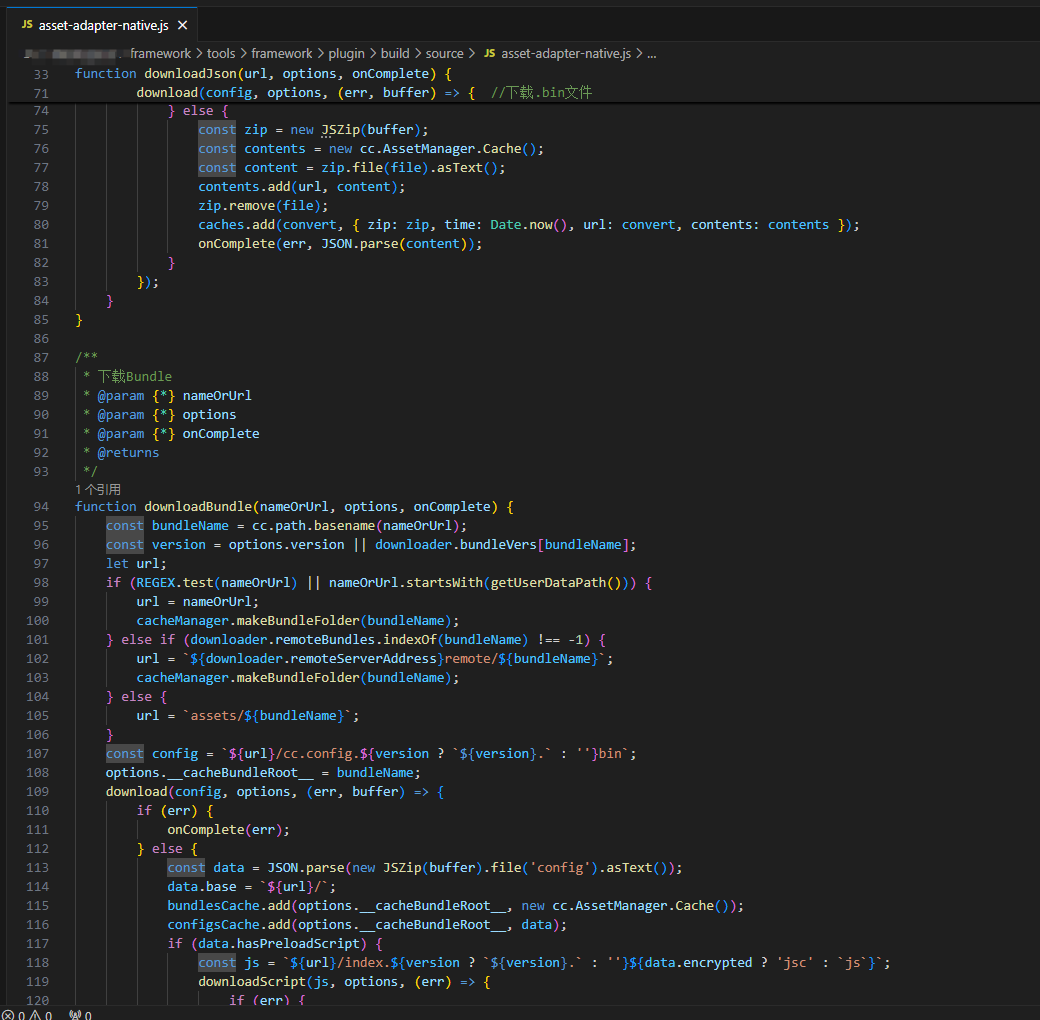This screenshot has width=1040, height=1020.
Task: Click the 'assets/${bundleName}' string on line 105
Action: 267,716
